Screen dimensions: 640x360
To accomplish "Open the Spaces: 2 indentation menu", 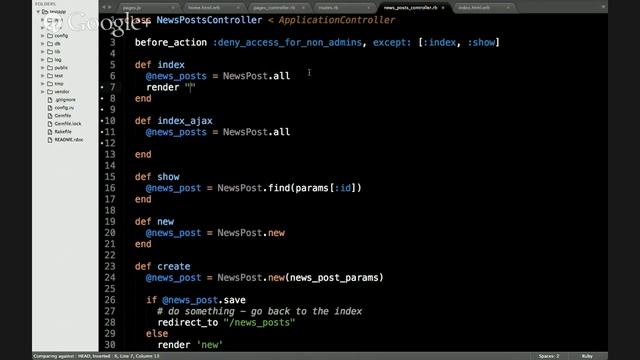I will pos(549,356).
